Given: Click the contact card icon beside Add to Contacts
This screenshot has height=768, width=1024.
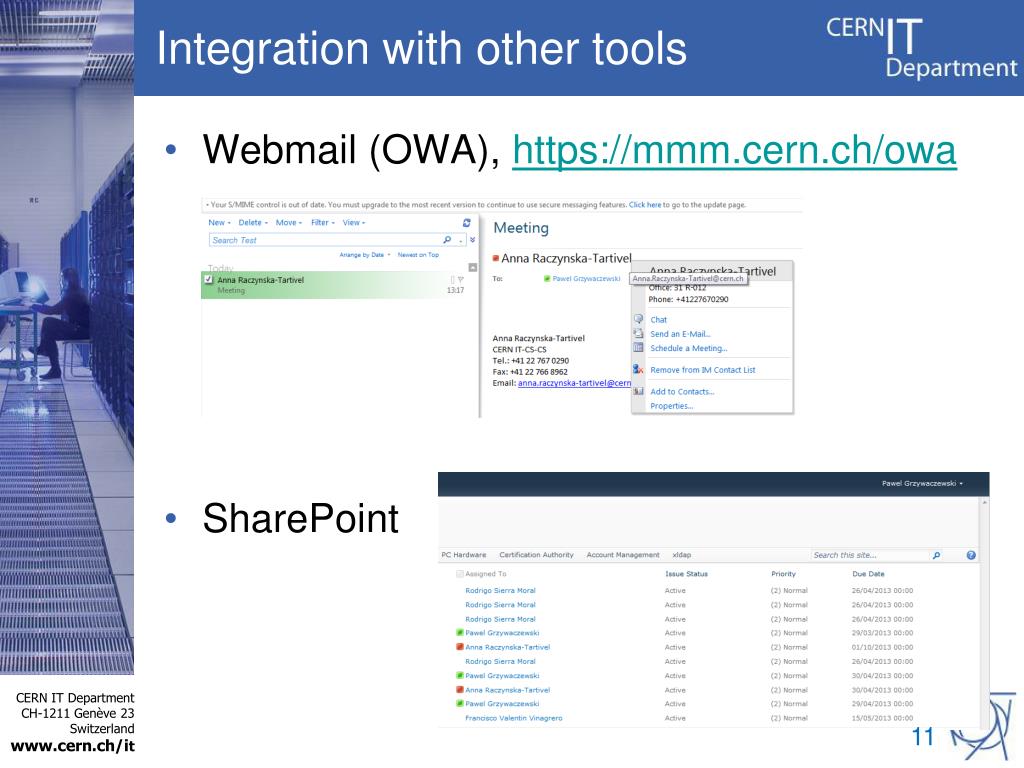Looking at the screenshot, I should pos(638,391).
